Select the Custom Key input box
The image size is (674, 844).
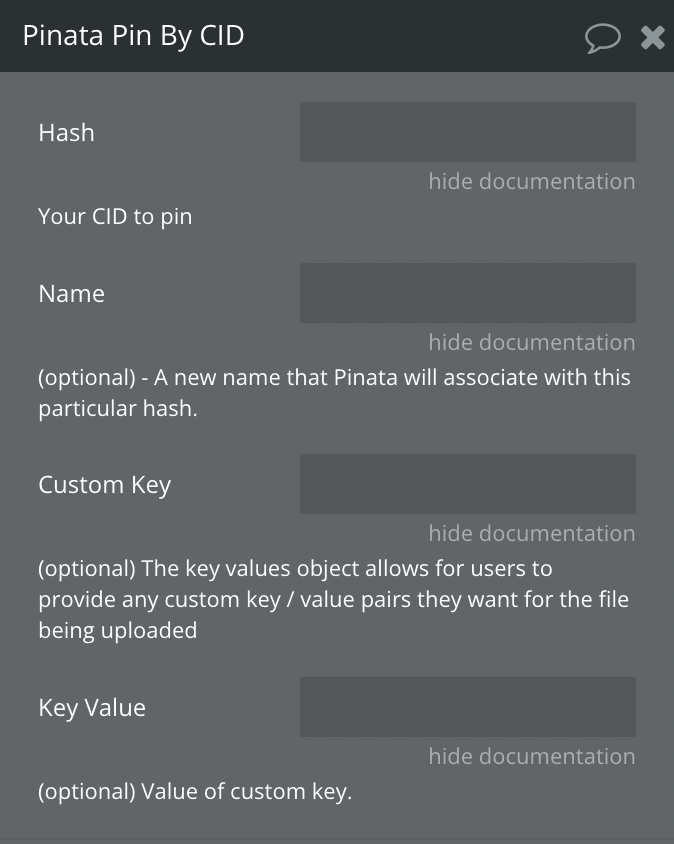tap(467, 483)
